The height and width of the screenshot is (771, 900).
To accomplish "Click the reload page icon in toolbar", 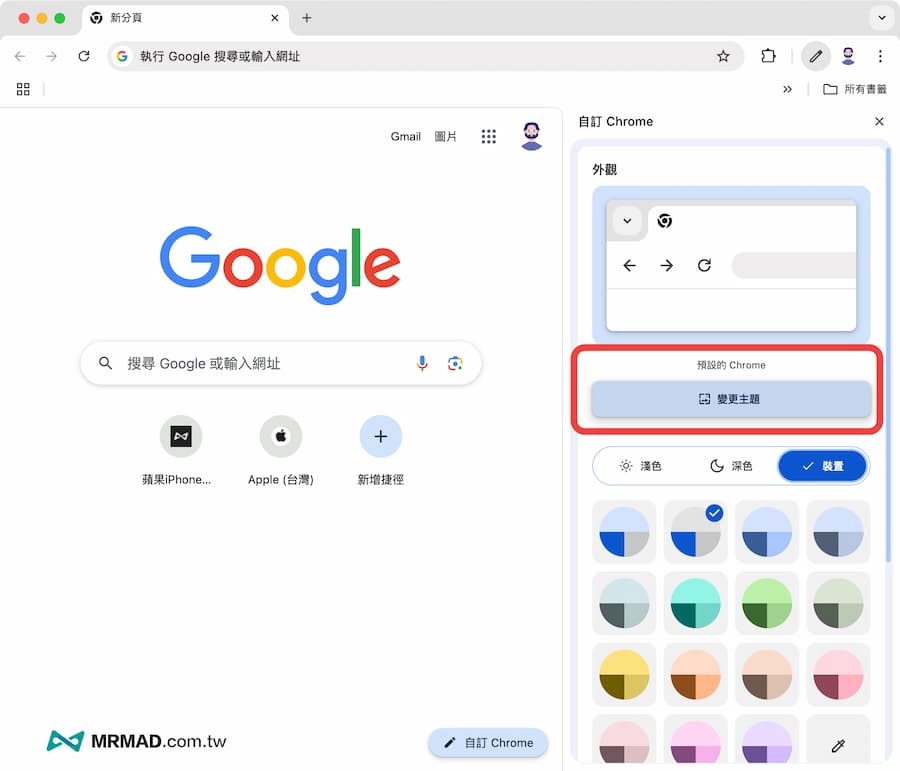I will coord(84,56).
